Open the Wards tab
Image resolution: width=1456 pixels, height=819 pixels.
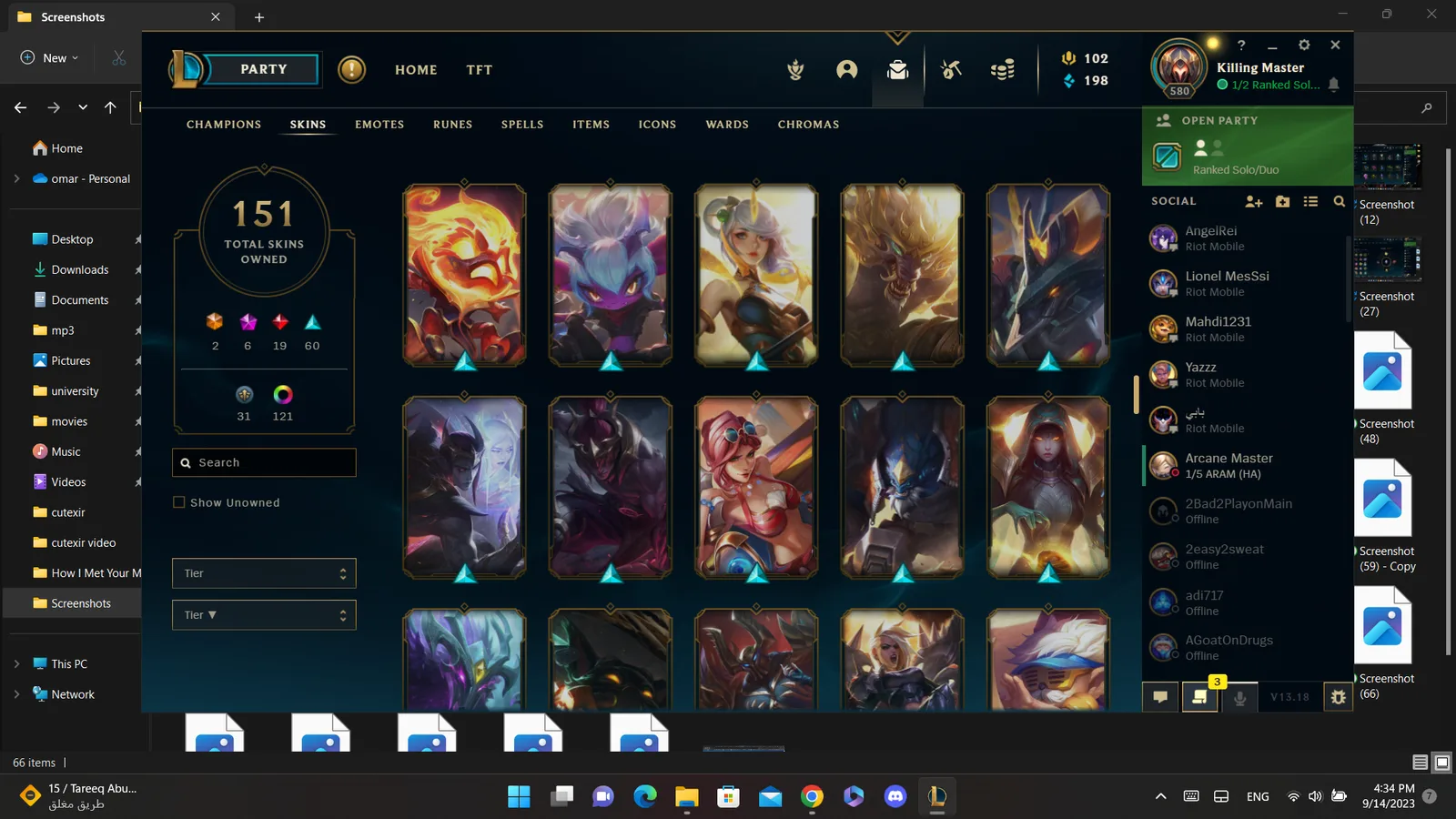727,125
